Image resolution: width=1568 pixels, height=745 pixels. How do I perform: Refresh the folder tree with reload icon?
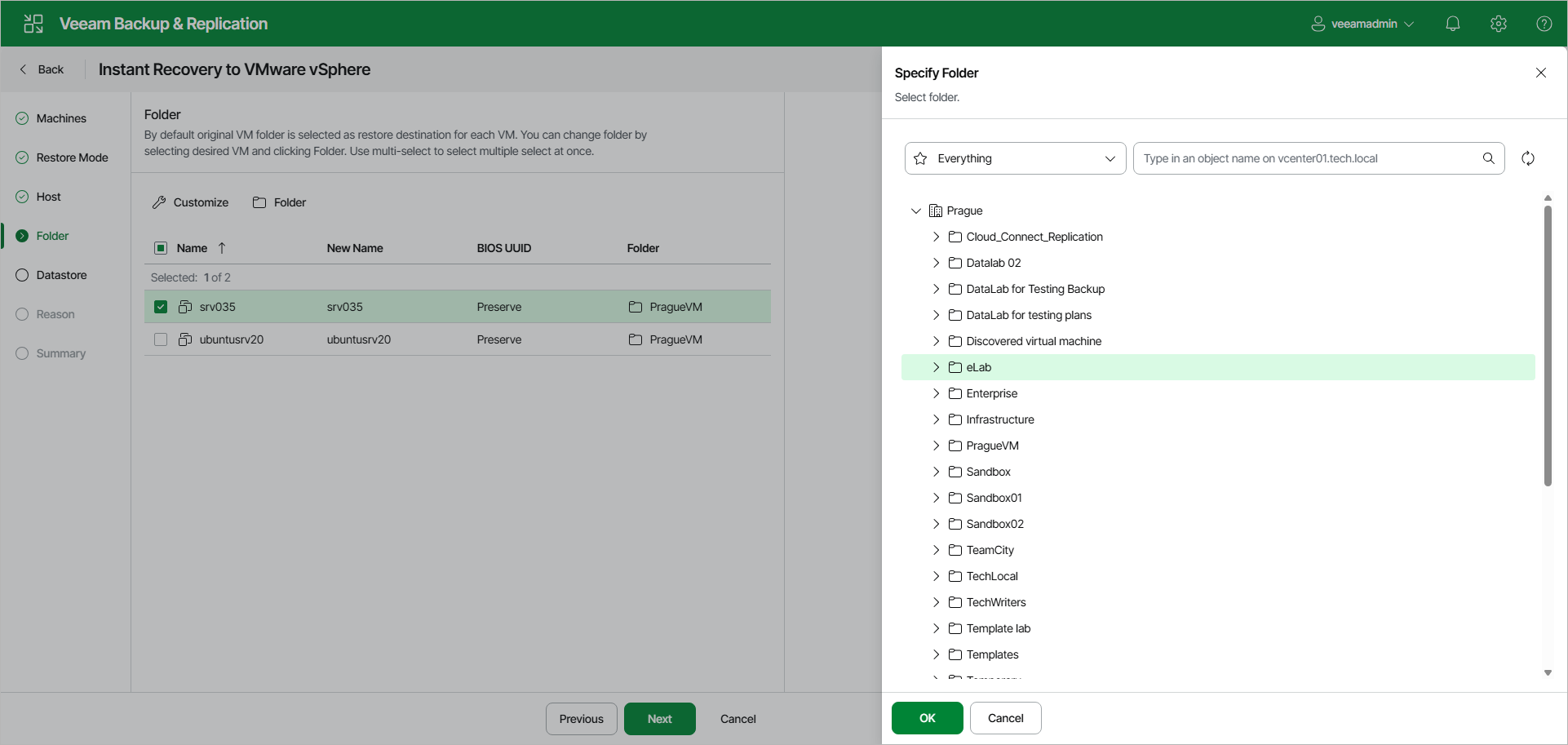coord(1527,158)
